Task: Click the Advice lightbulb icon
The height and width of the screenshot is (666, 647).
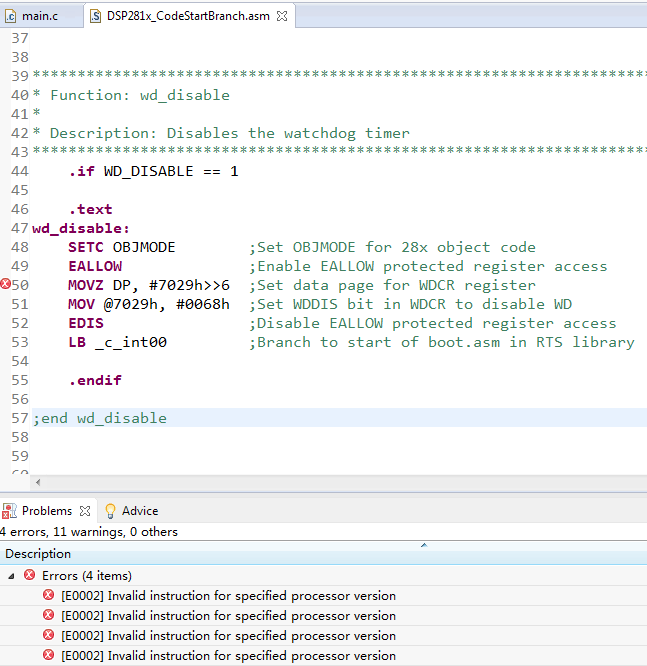Action: tap(110, 510)
